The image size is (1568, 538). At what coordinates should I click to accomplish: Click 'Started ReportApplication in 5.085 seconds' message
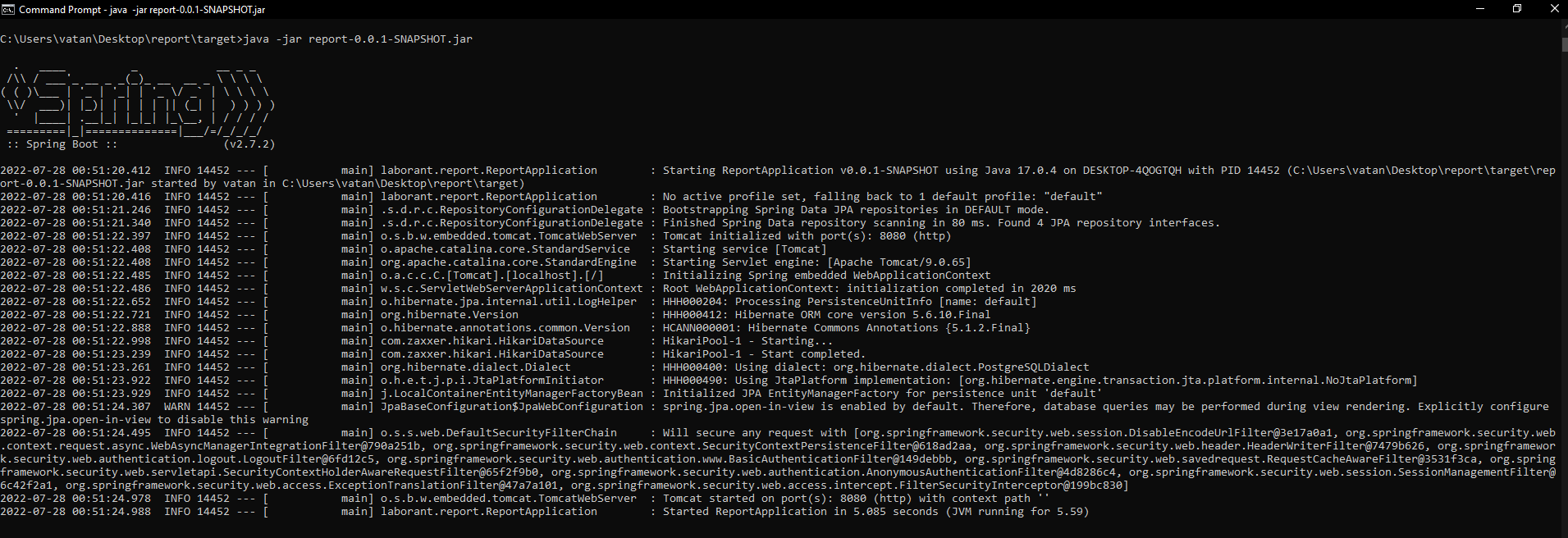coord(800,511)
